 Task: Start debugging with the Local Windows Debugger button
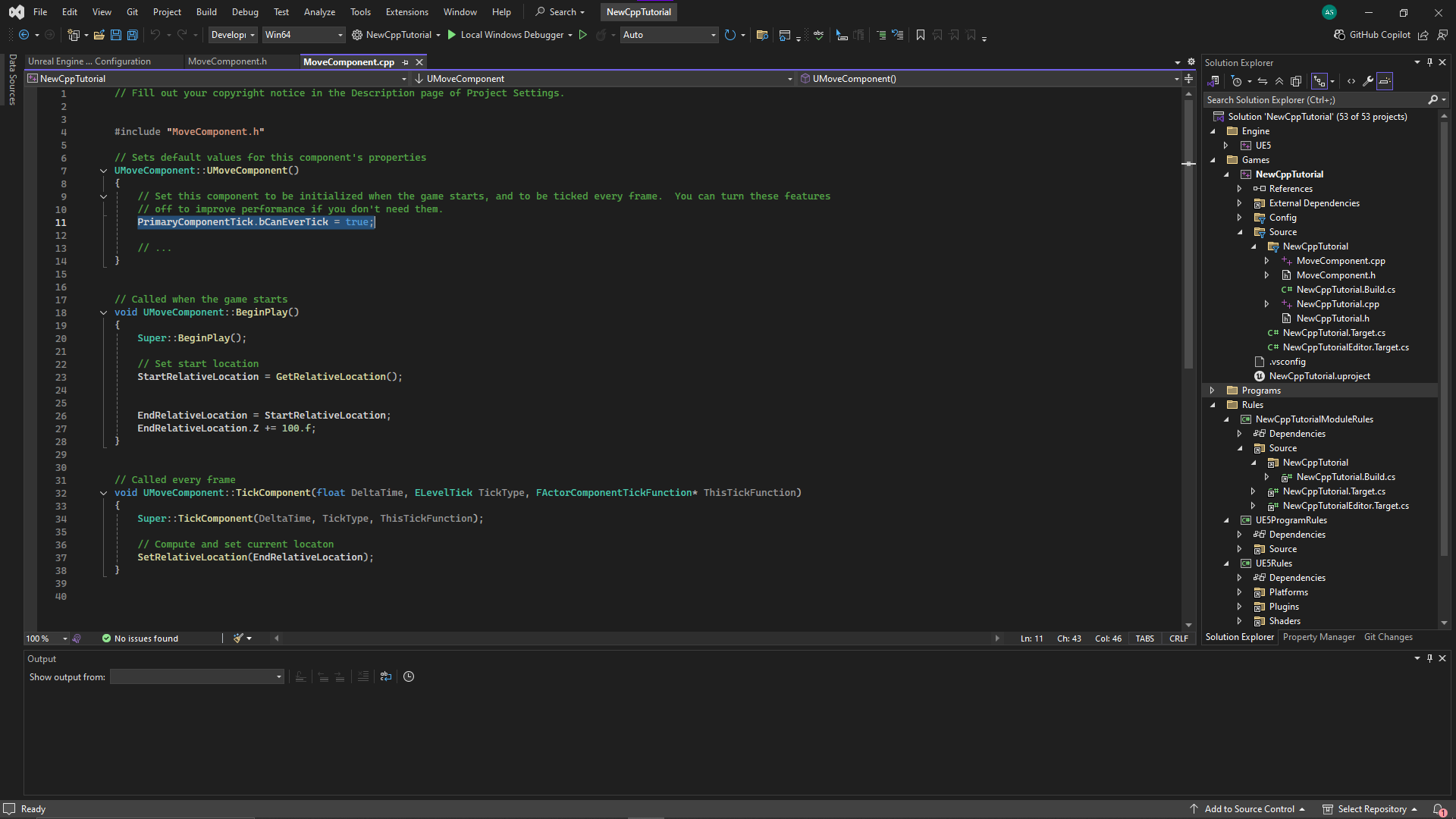506,35
